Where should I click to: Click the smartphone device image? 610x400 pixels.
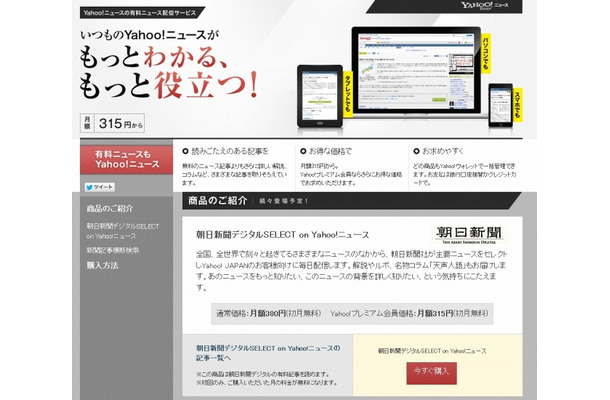[501, 105]
